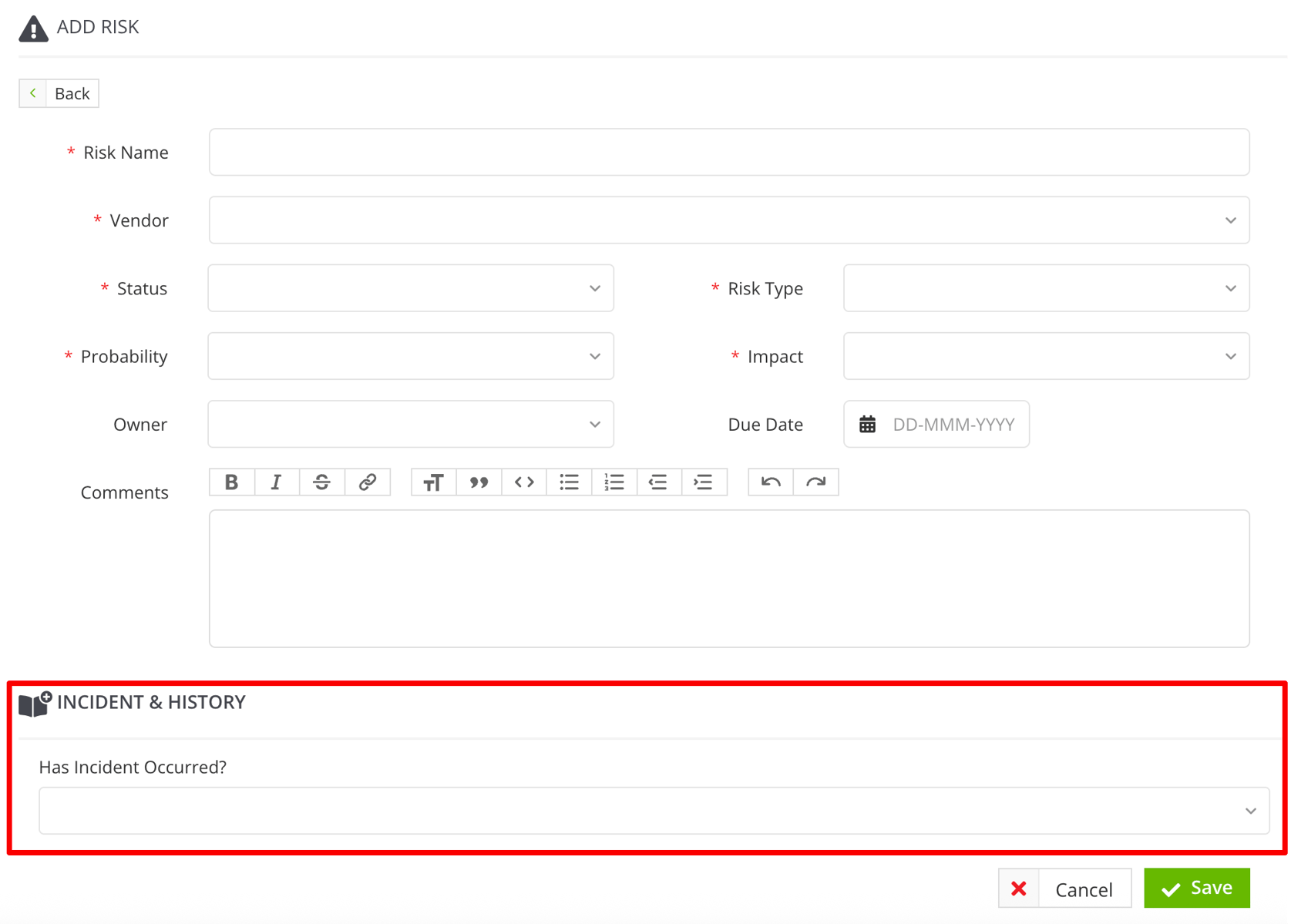Open the blockquote formatting icon
1291x924 pixels.
tap(479, 482)
